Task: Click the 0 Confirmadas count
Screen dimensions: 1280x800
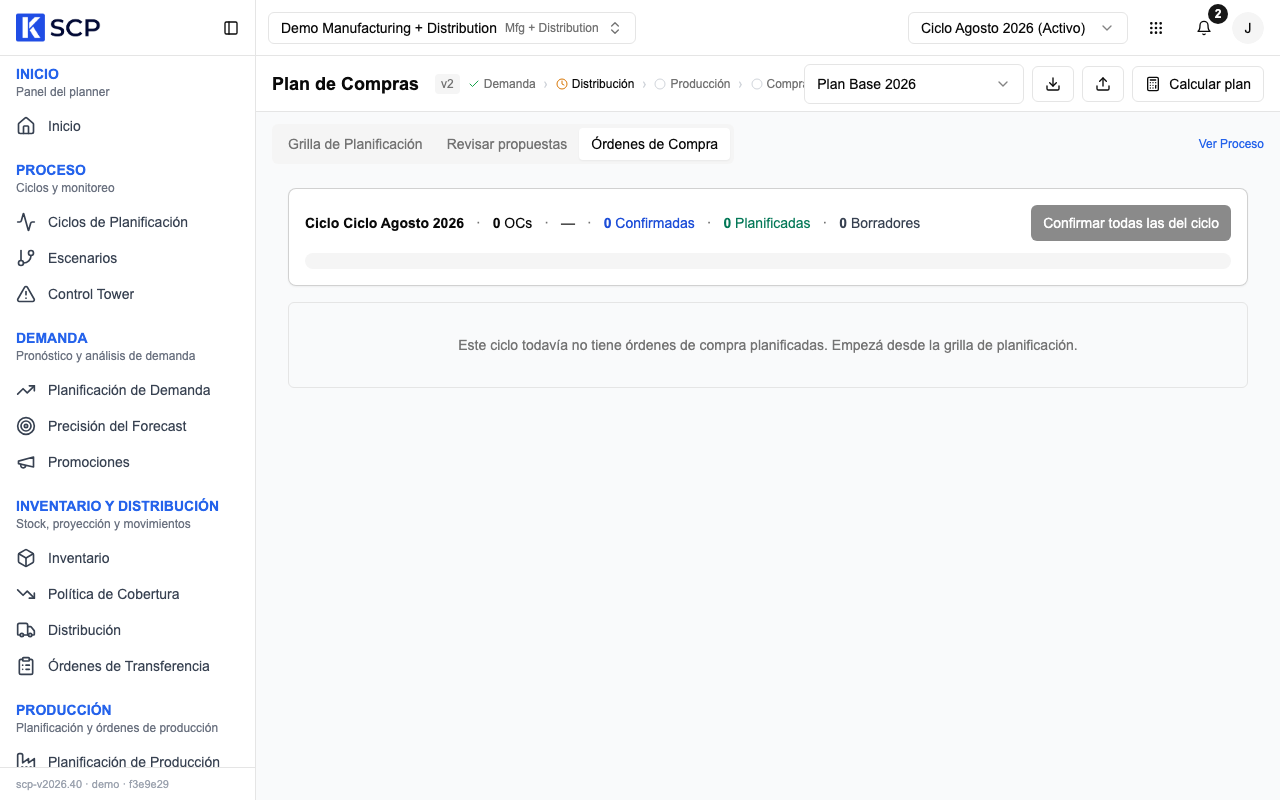Action: pos(649,223)
